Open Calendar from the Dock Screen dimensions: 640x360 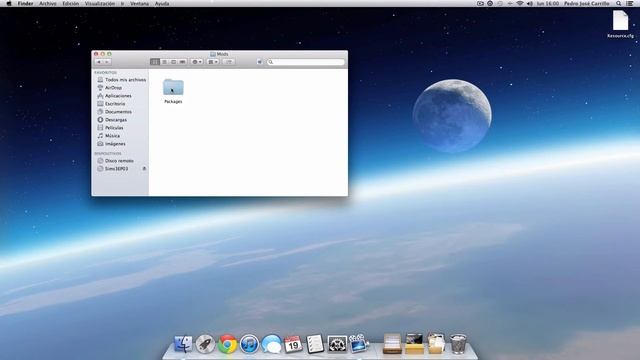tap(293, 344)
